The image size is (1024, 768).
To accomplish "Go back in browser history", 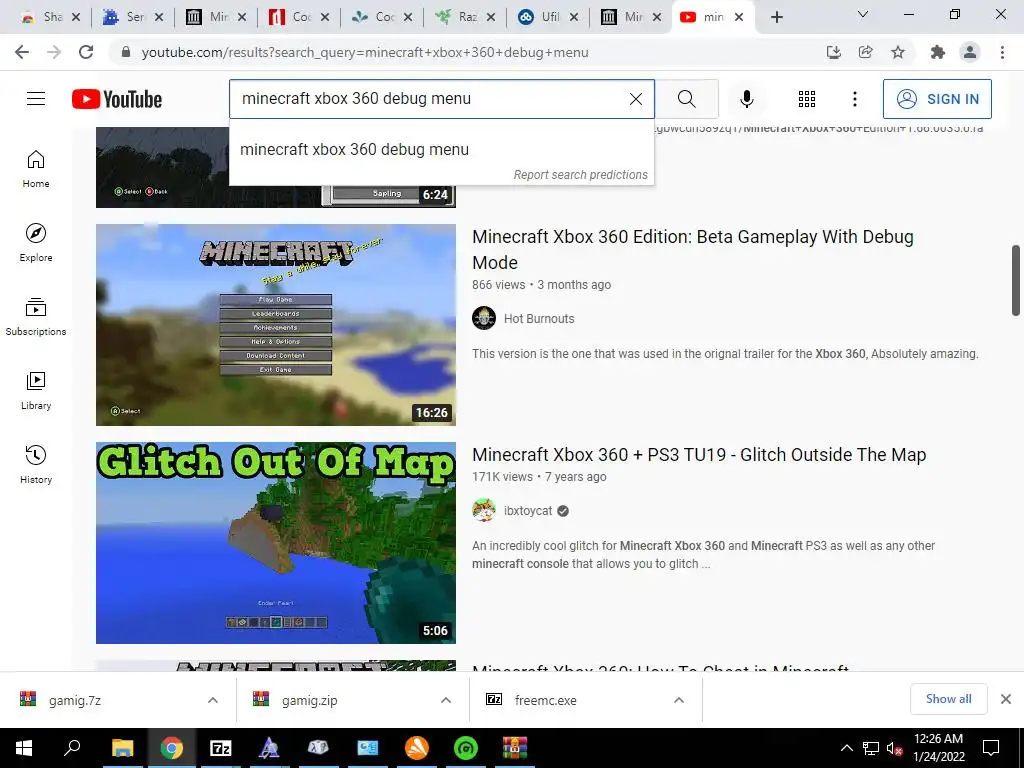I will tap(22, 52).
